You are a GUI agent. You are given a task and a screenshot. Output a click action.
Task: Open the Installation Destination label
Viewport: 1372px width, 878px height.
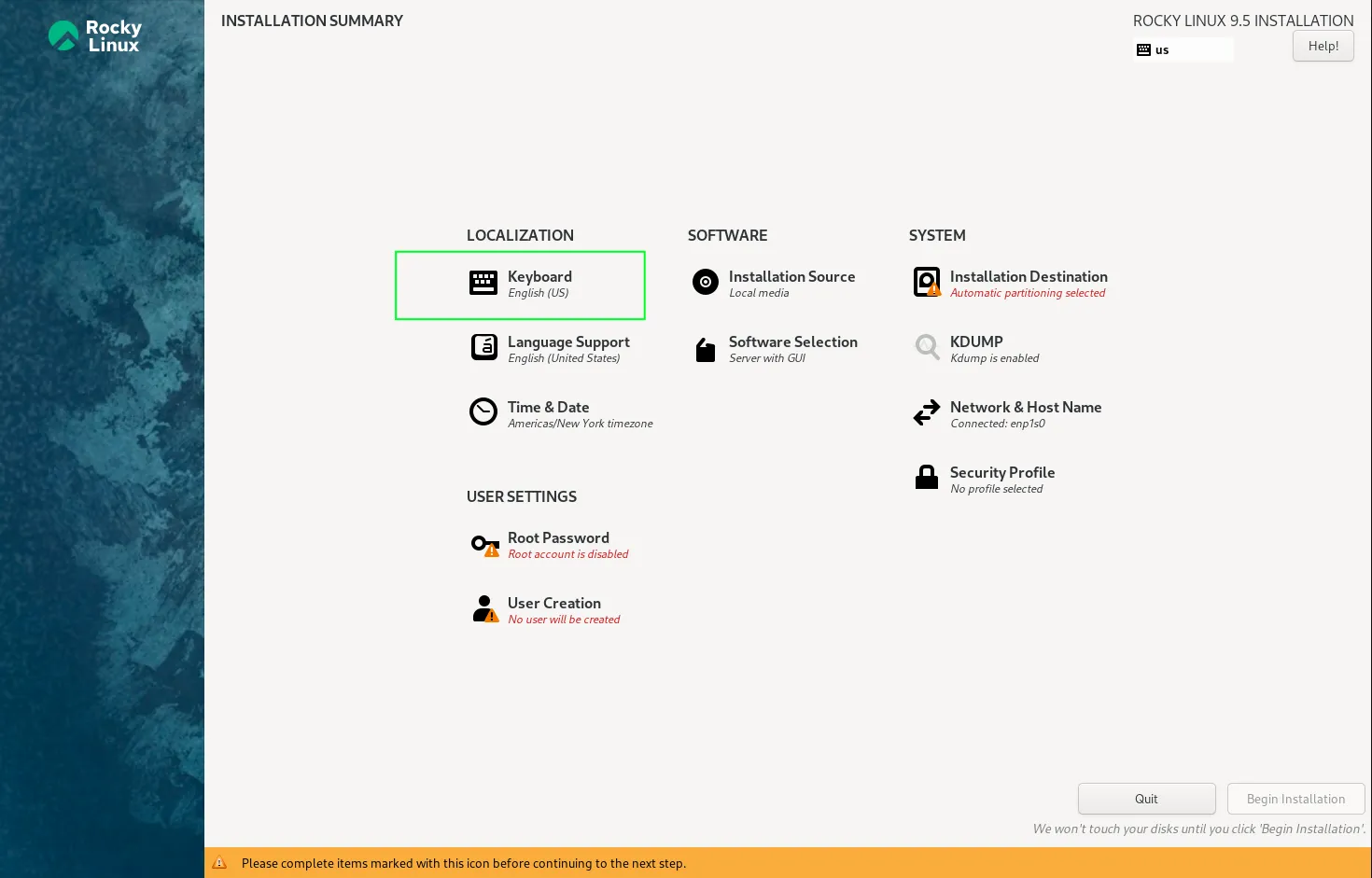click(1029, 277)
